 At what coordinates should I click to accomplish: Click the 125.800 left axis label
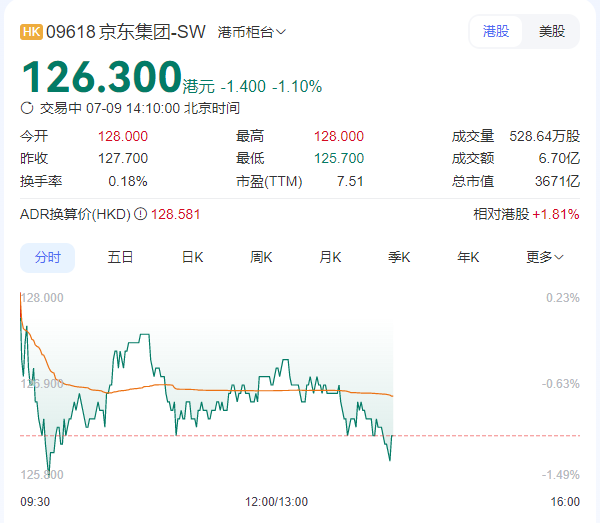point(42,475)
